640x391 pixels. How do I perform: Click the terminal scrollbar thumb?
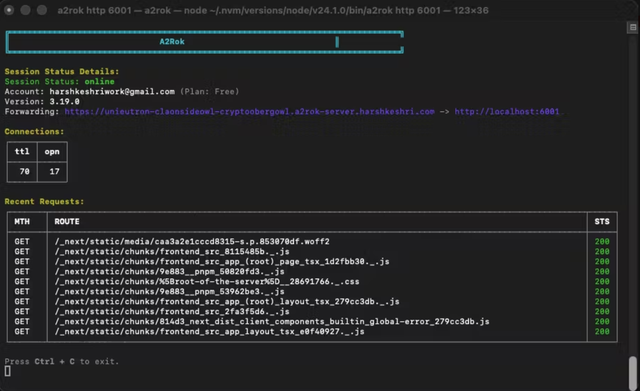tap(633, 373)
